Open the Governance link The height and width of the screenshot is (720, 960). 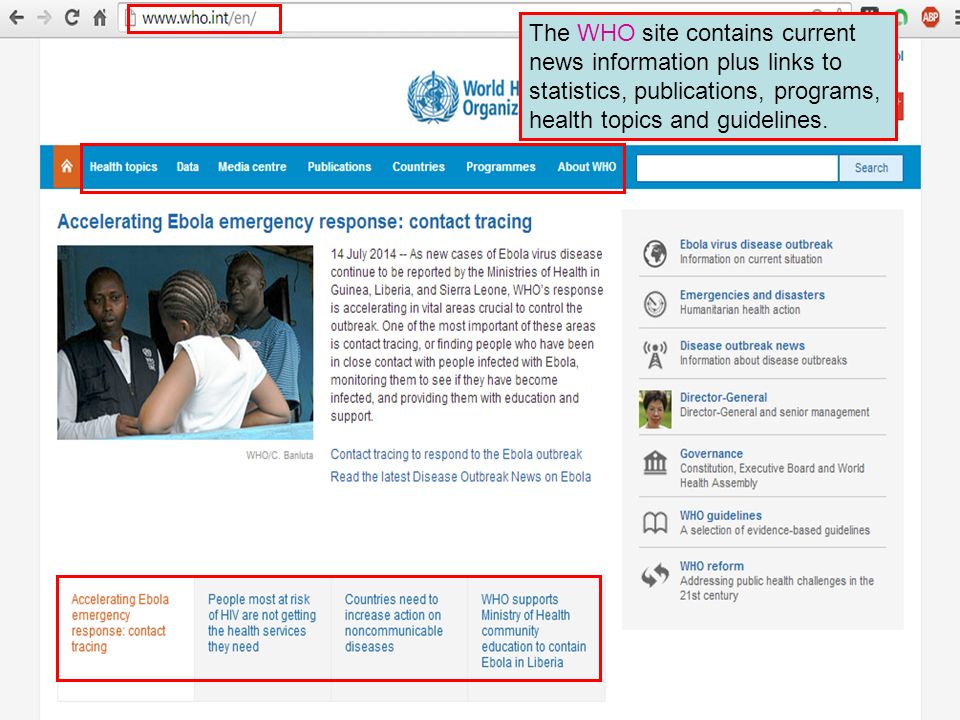[x=711, y=454]
